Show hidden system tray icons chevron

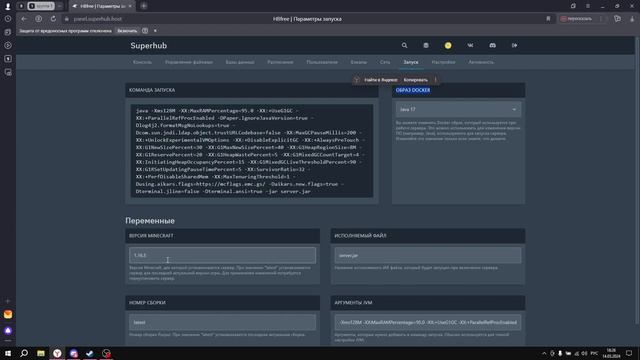tap(544, 353)
